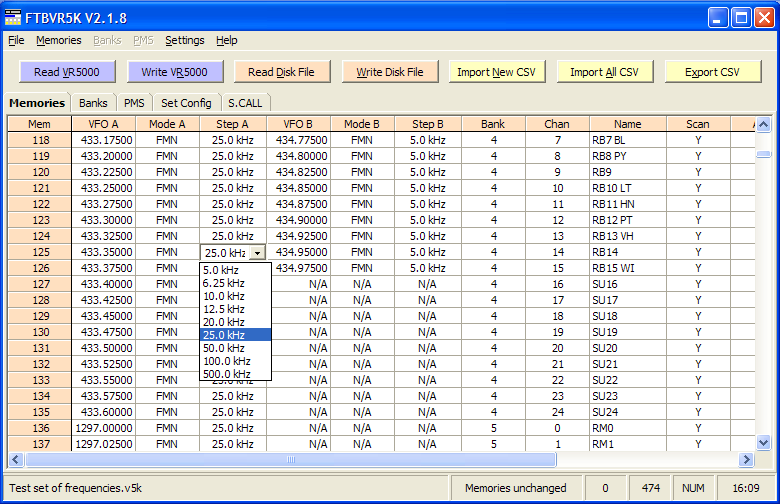
Task: Click the Write VR5000 button
Action: click(175, 72)
